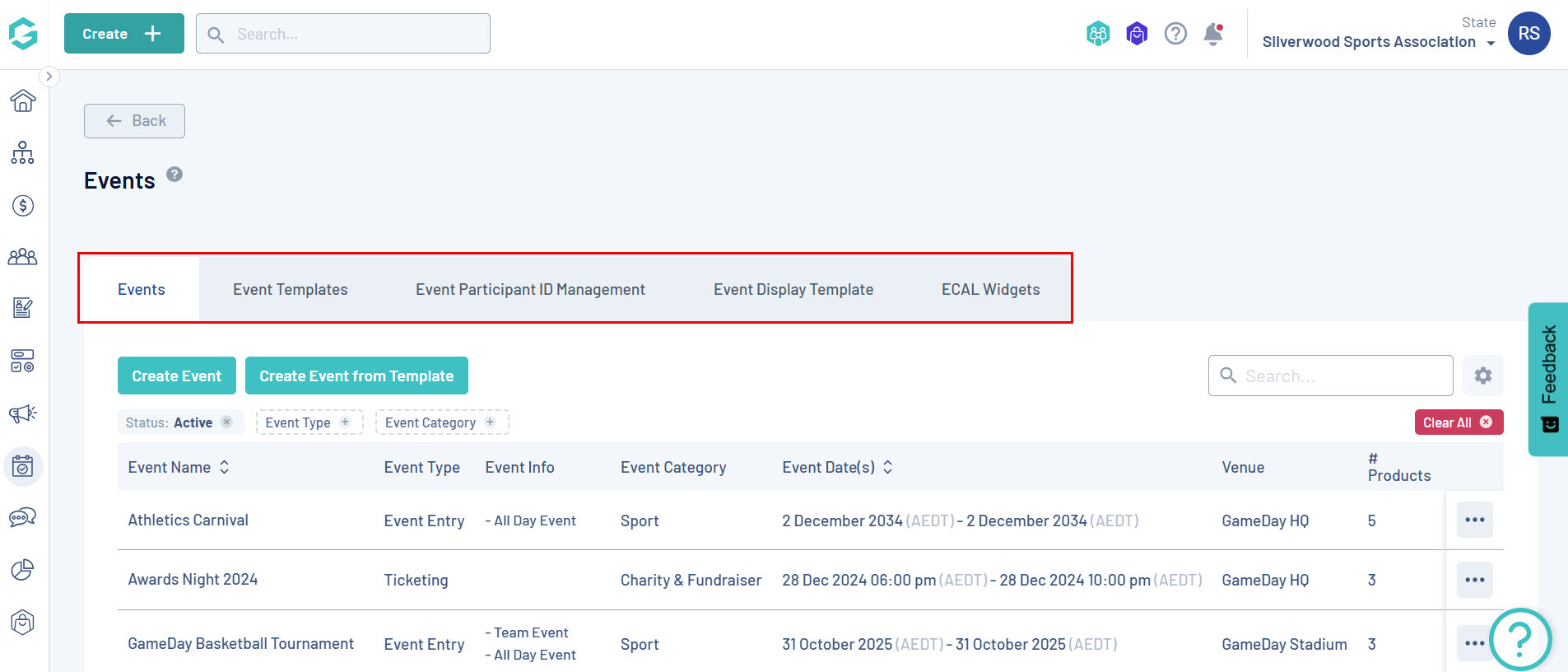Open the Feedback side tab

[x=1548, y=379]
